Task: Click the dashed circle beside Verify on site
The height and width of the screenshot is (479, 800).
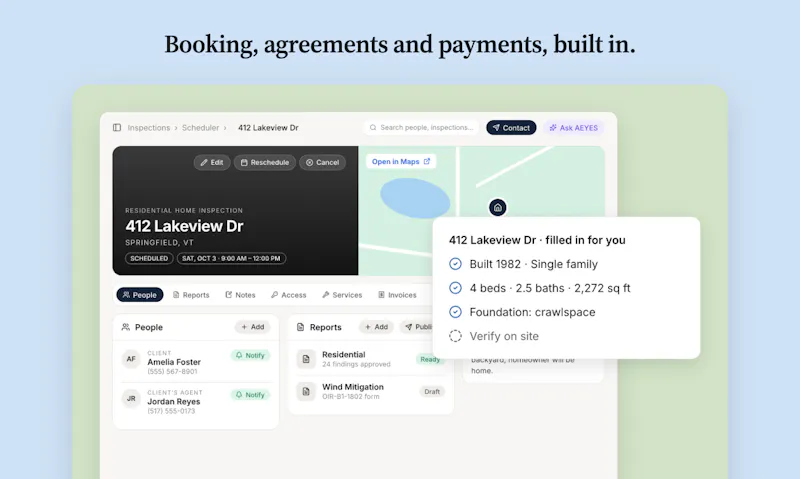Action: [x=455, y=336]
